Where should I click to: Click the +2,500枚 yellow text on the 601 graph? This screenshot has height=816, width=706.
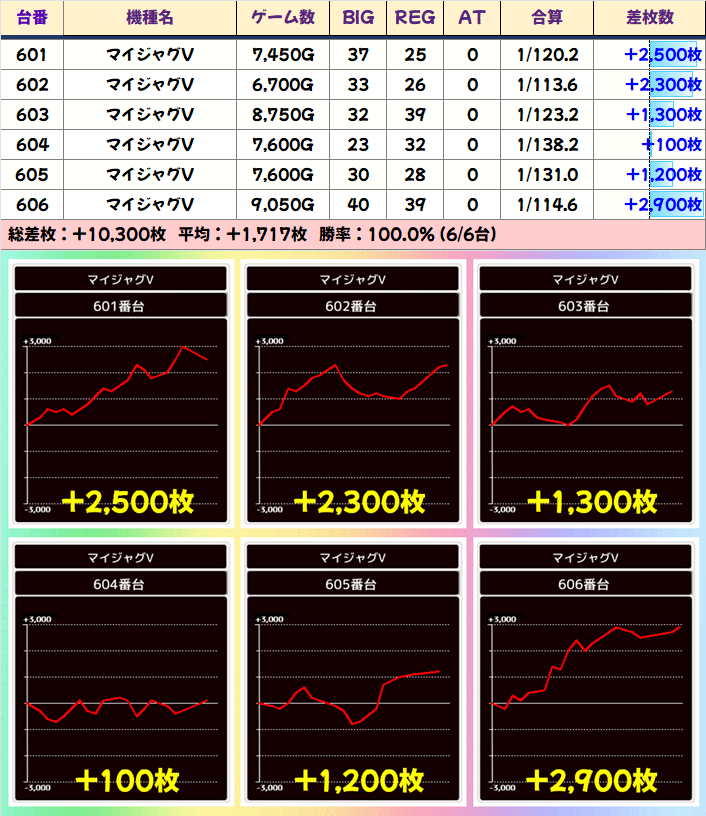coord(127,501)
